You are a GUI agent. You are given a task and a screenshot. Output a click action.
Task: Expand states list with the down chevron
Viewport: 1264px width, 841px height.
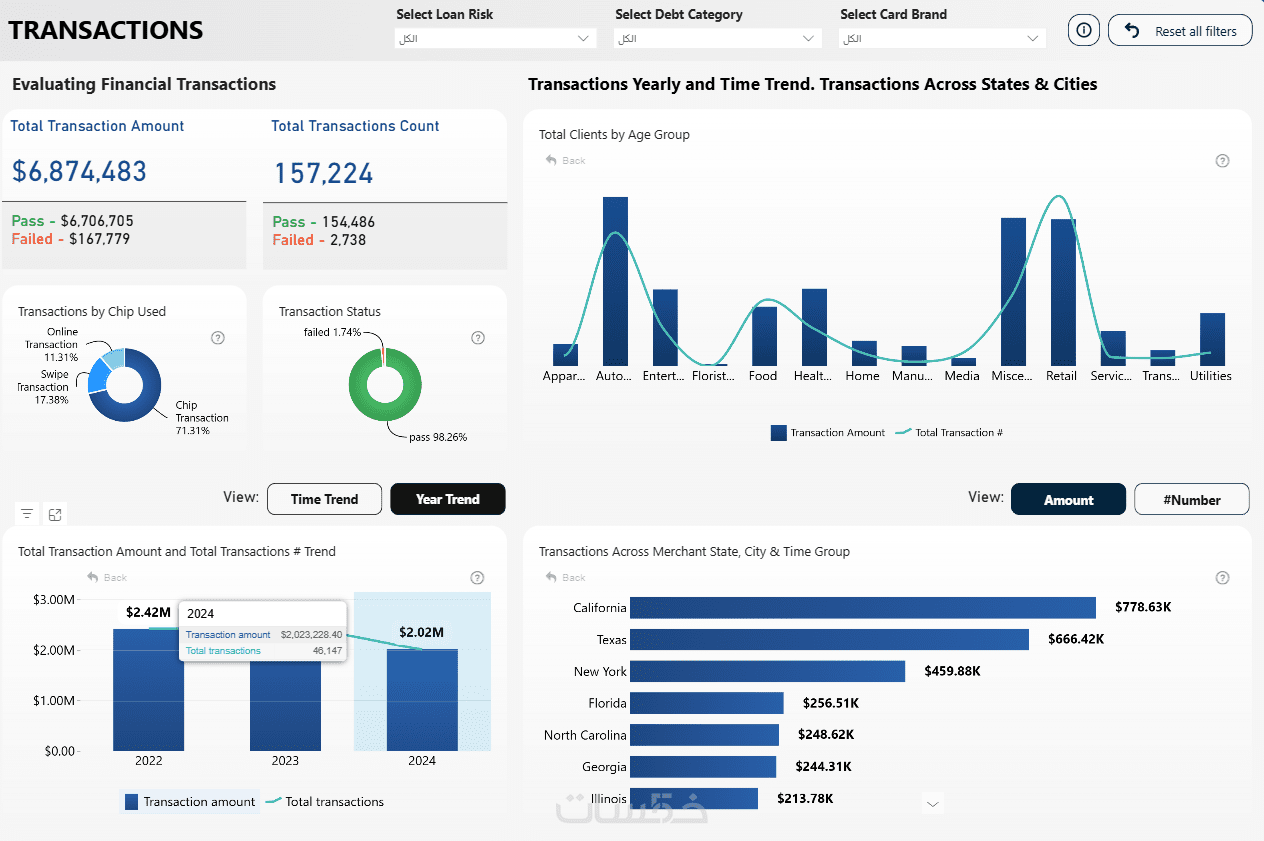933,803
